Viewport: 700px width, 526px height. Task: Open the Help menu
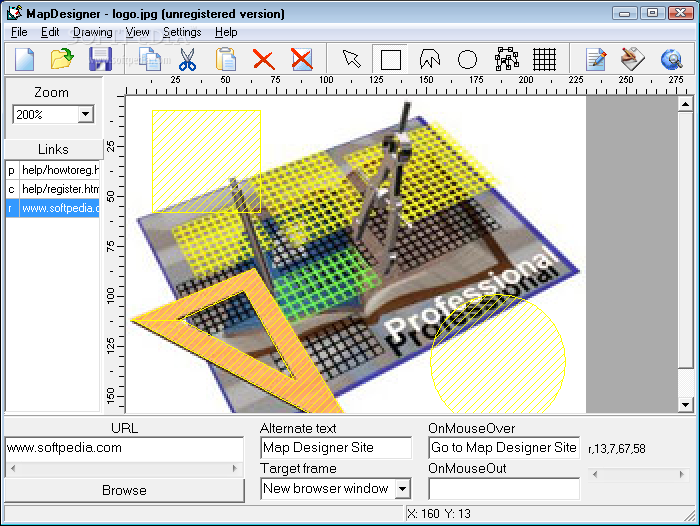coord(226,32)
